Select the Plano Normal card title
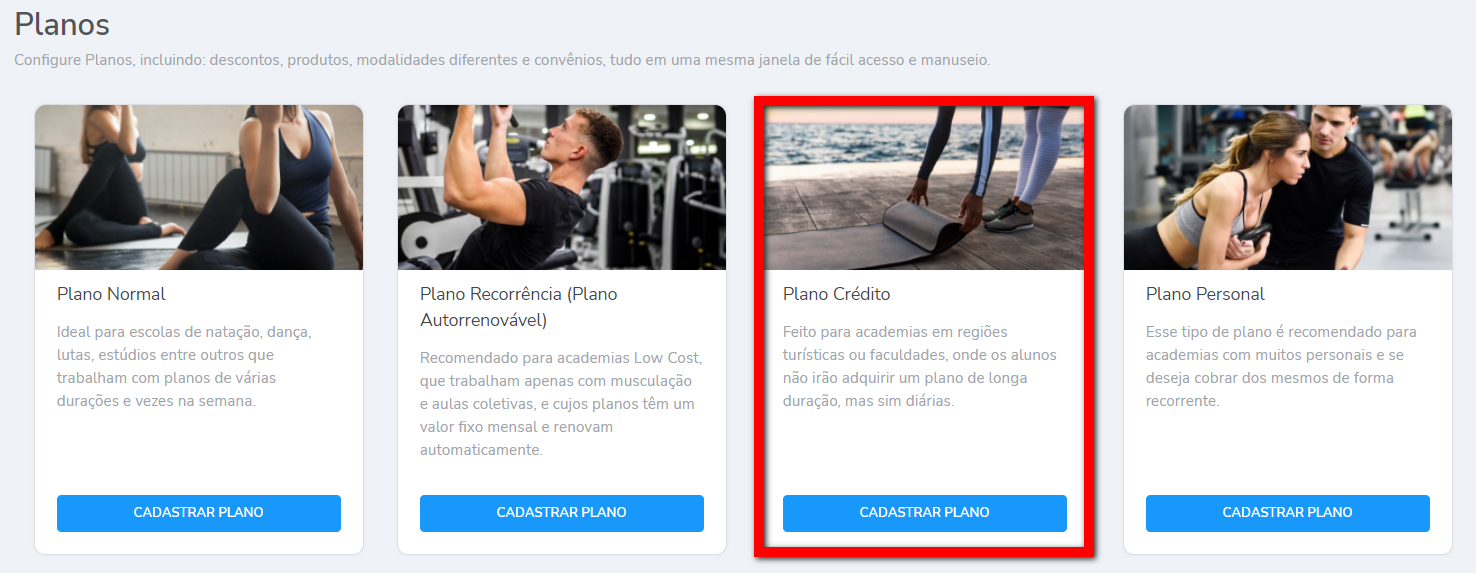Image resolution: width=1476 pixels, height=573 pixels. click(x=111, y=294)
